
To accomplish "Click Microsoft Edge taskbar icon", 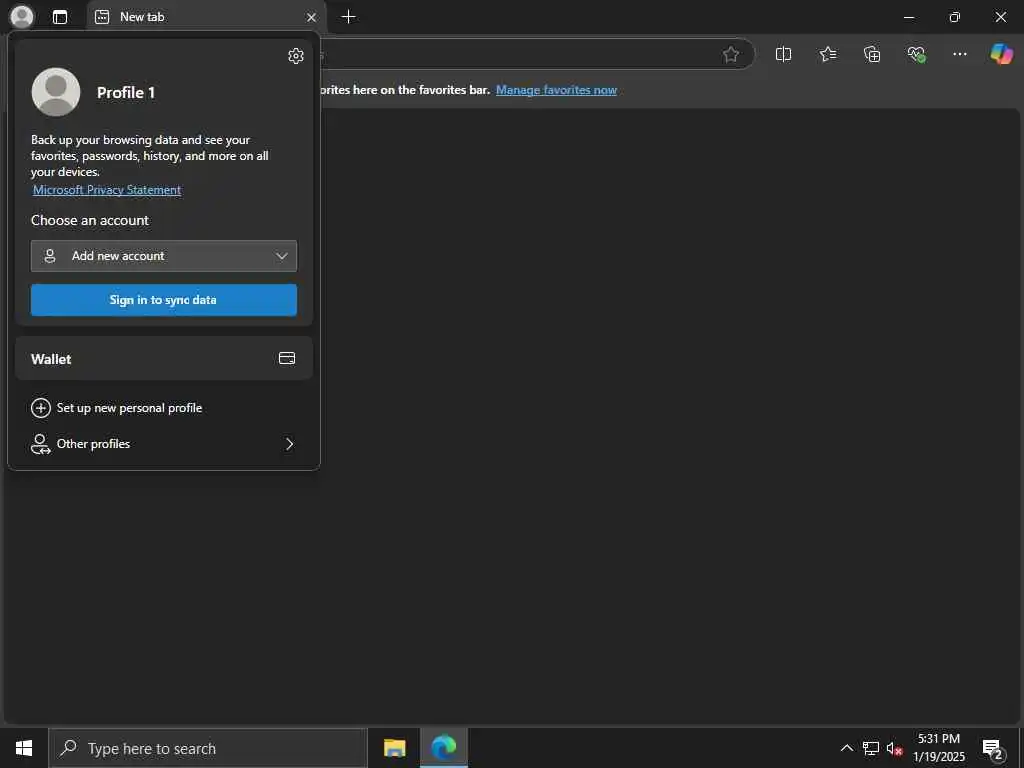I will tap(443, 748).
